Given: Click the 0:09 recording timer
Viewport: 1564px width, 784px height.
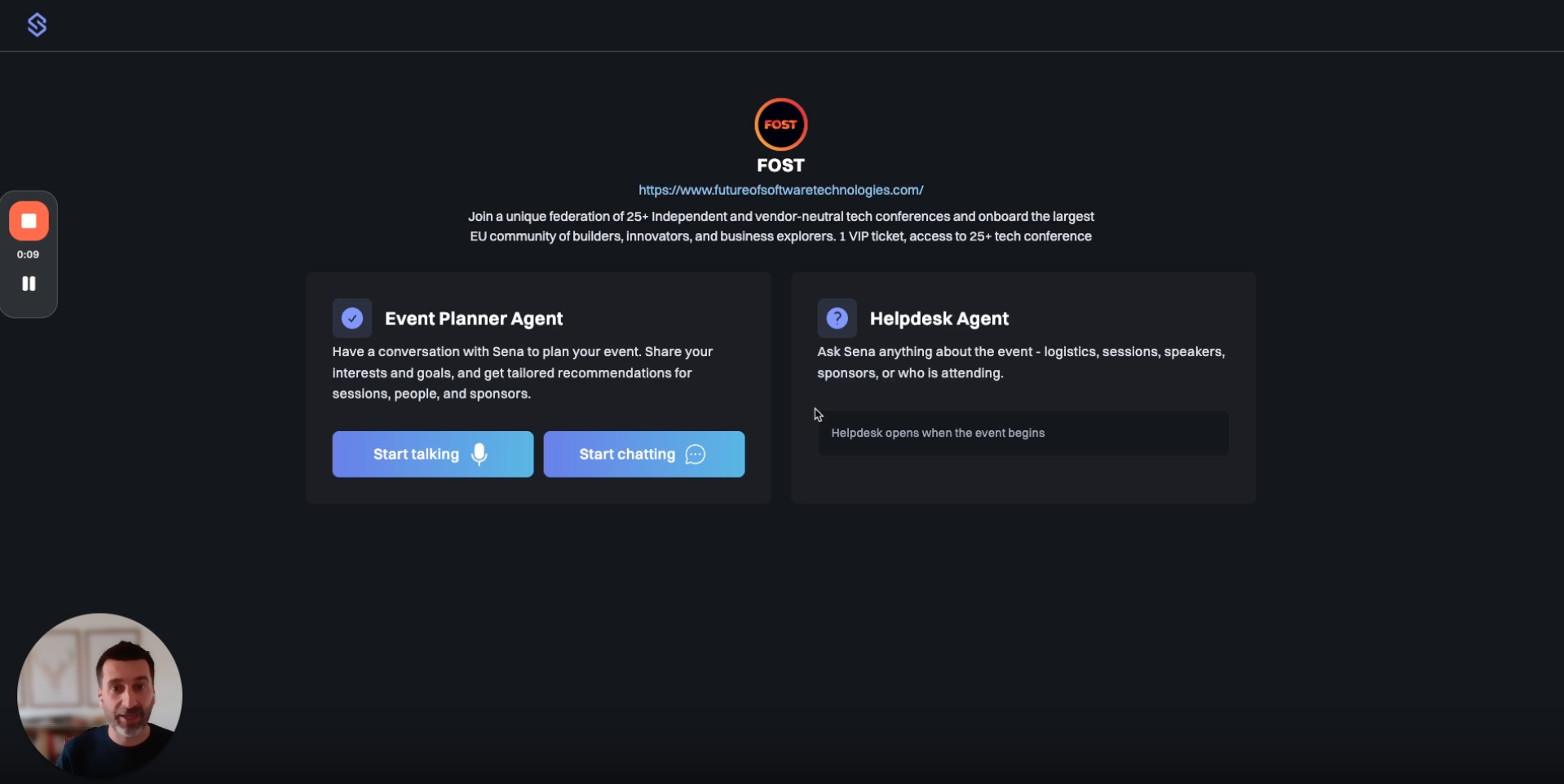Looking at the screenshot, I should tap(29, 254).
